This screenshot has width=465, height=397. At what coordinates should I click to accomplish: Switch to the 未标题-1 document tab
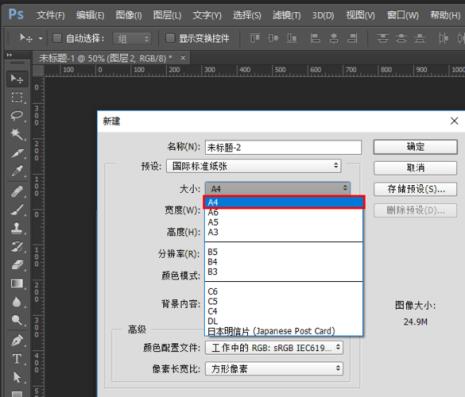[105, 58]
